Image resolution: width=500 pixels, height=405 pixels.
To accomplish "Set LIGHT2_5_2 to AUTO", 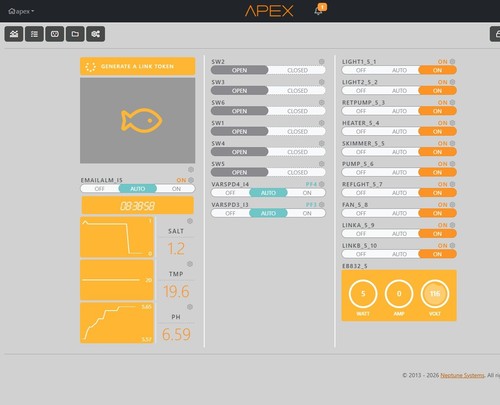I will [x=399, y=91].
